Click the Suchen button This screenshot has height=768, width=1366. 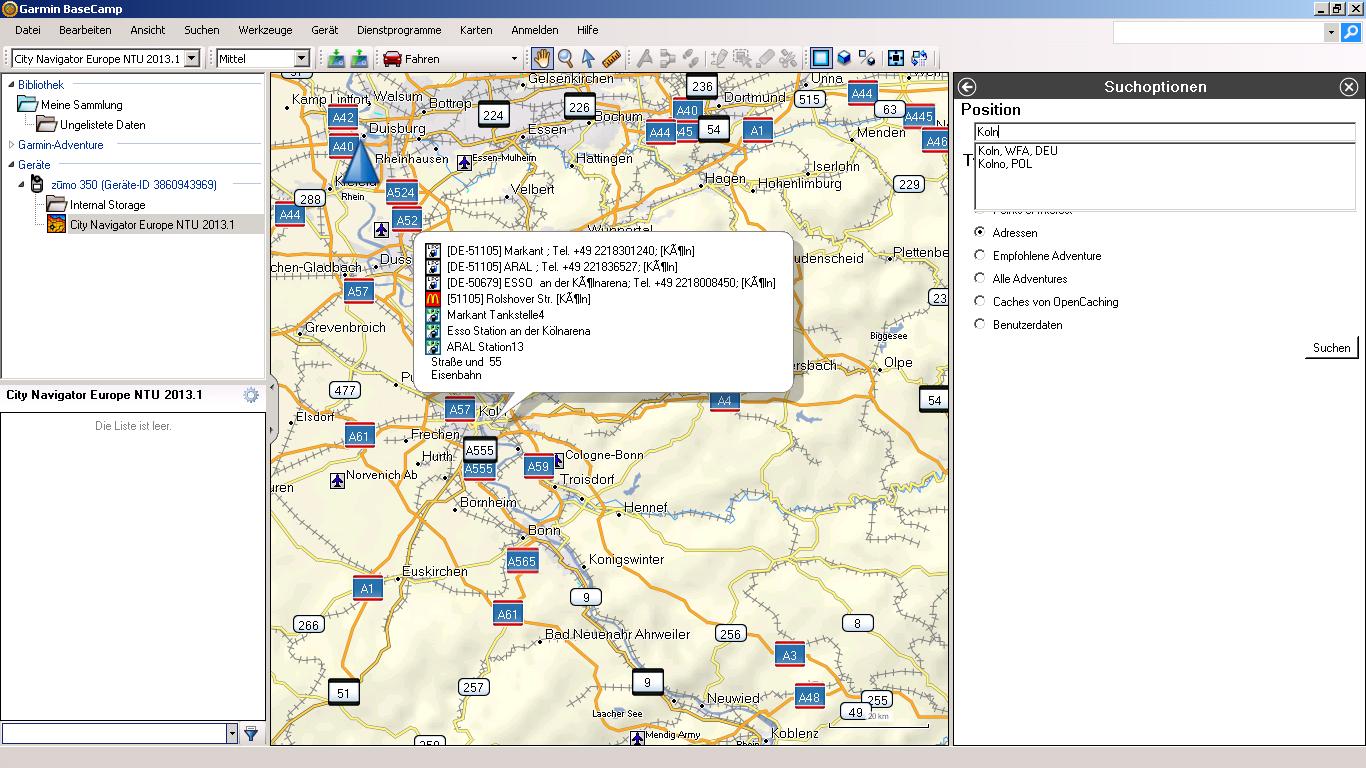click(1331, 348)
